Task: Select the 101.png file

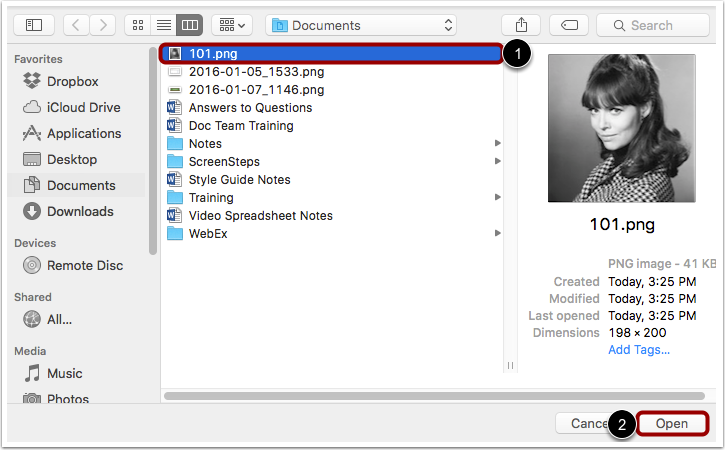Action: point(331,54)
